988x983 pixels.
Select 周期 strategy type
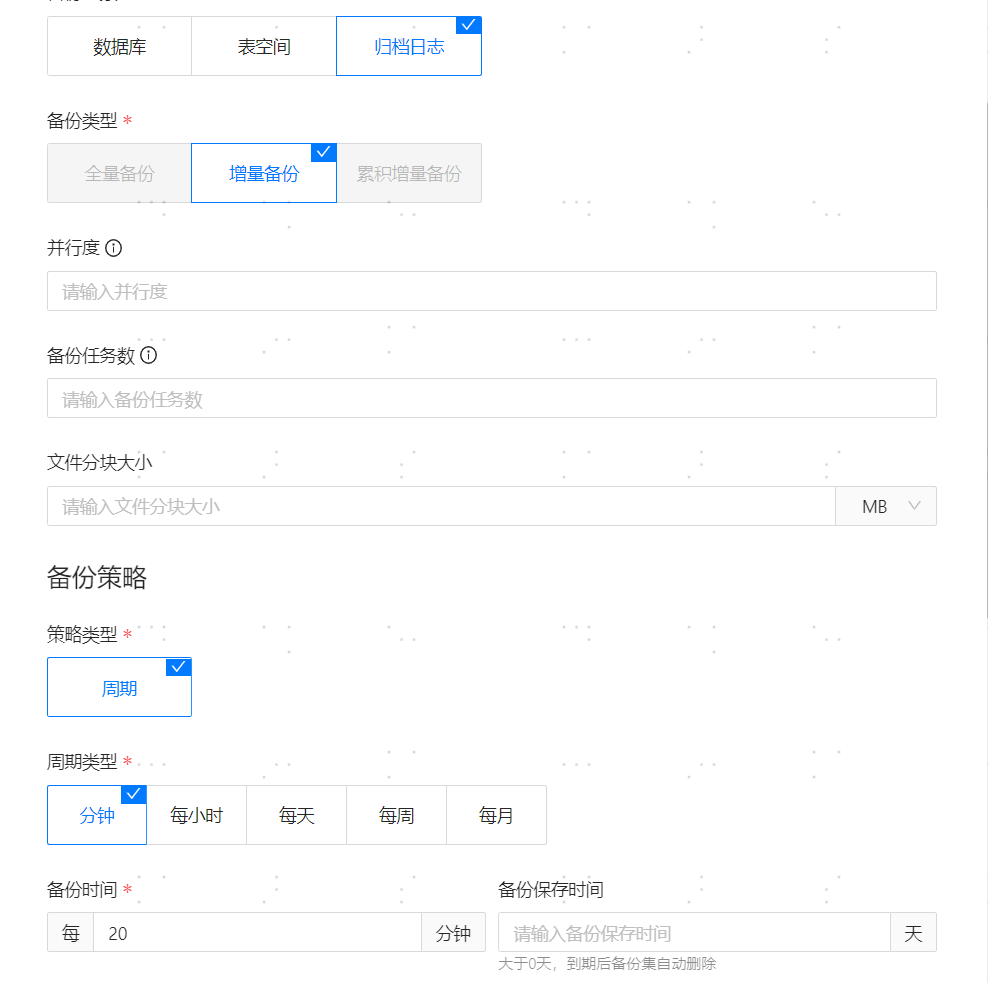click(120, 688)
